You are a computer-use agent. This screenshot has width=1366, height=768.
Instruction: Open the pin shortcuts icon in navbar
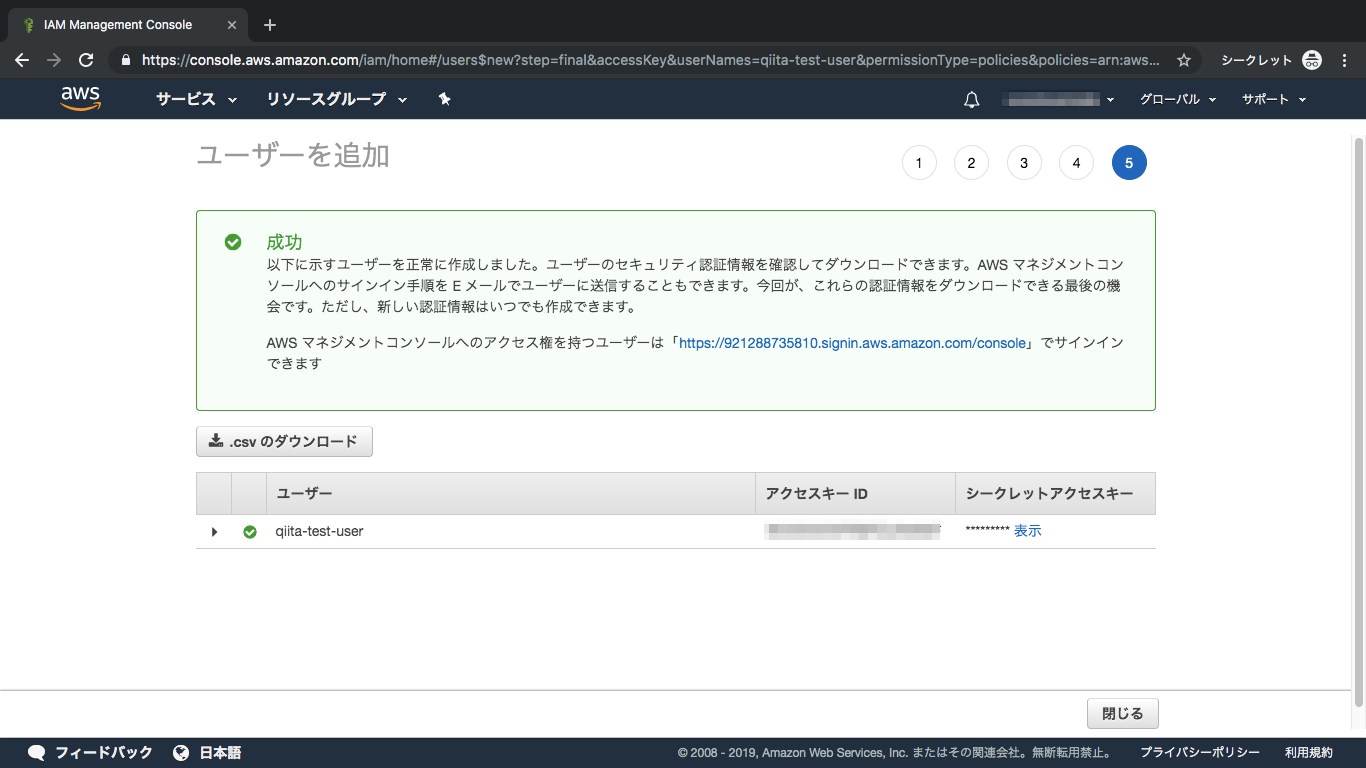445,99
